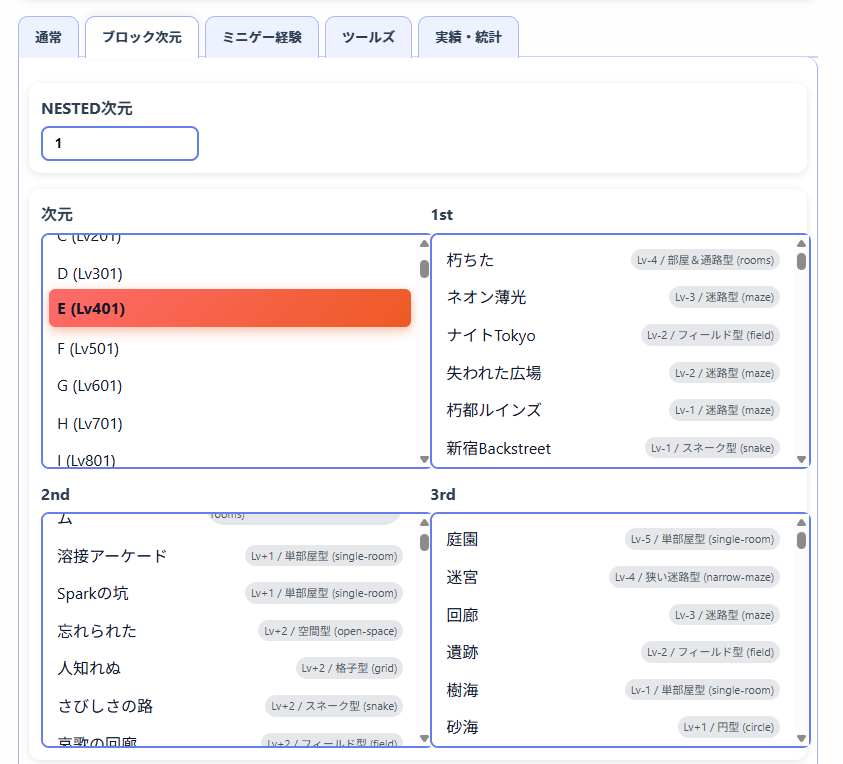Select the ツールズ tab
Image resolution: width=843 pixels, height=764 pixels.
(x=368, y=38)
